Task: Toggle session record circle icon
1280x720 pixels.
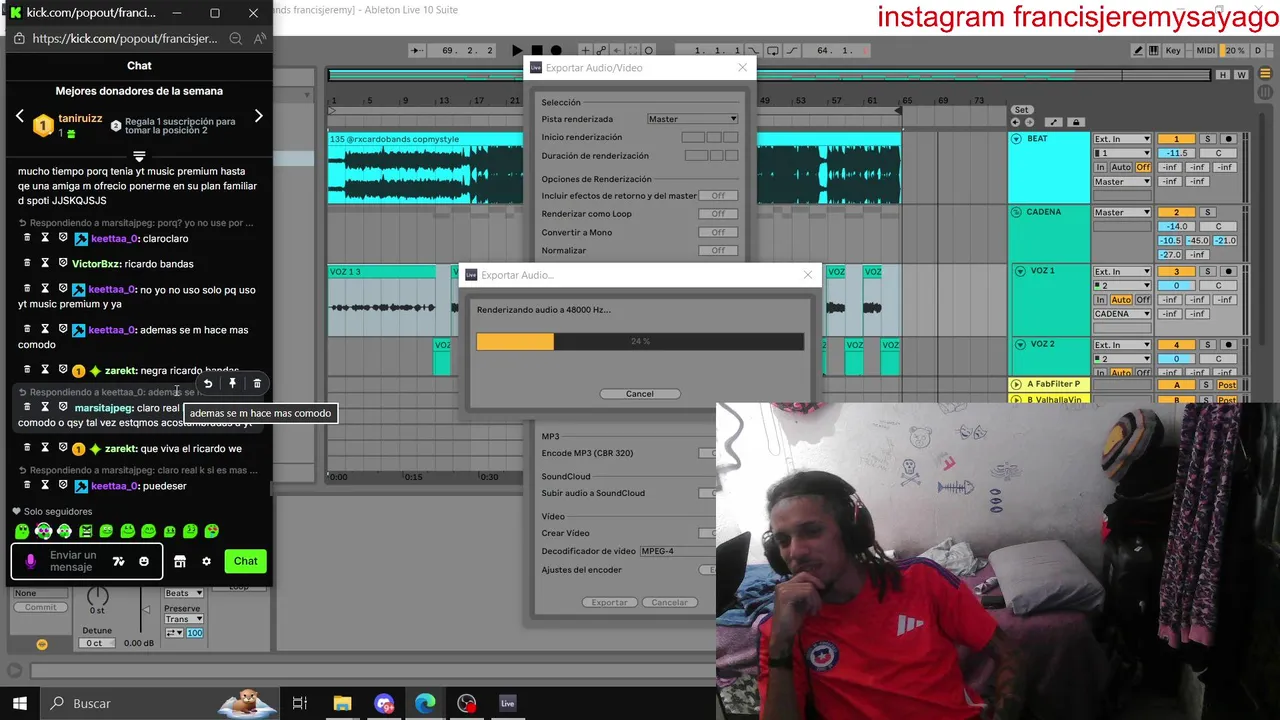Action: [x=649, y=50]
